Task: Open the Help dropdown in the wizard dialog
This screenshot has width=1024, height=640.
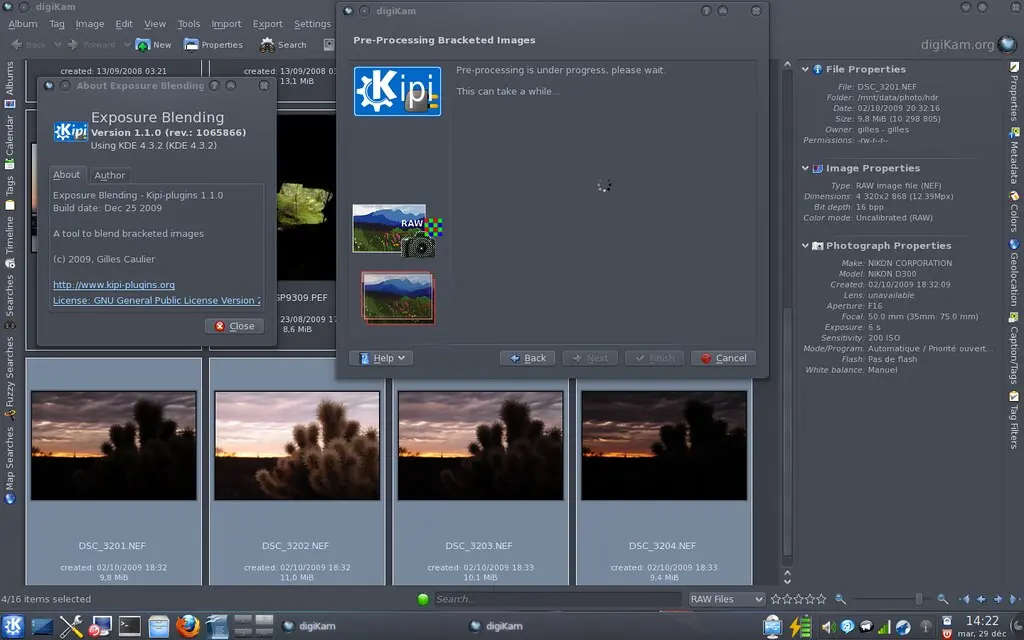Action: (x=381, y=357)
